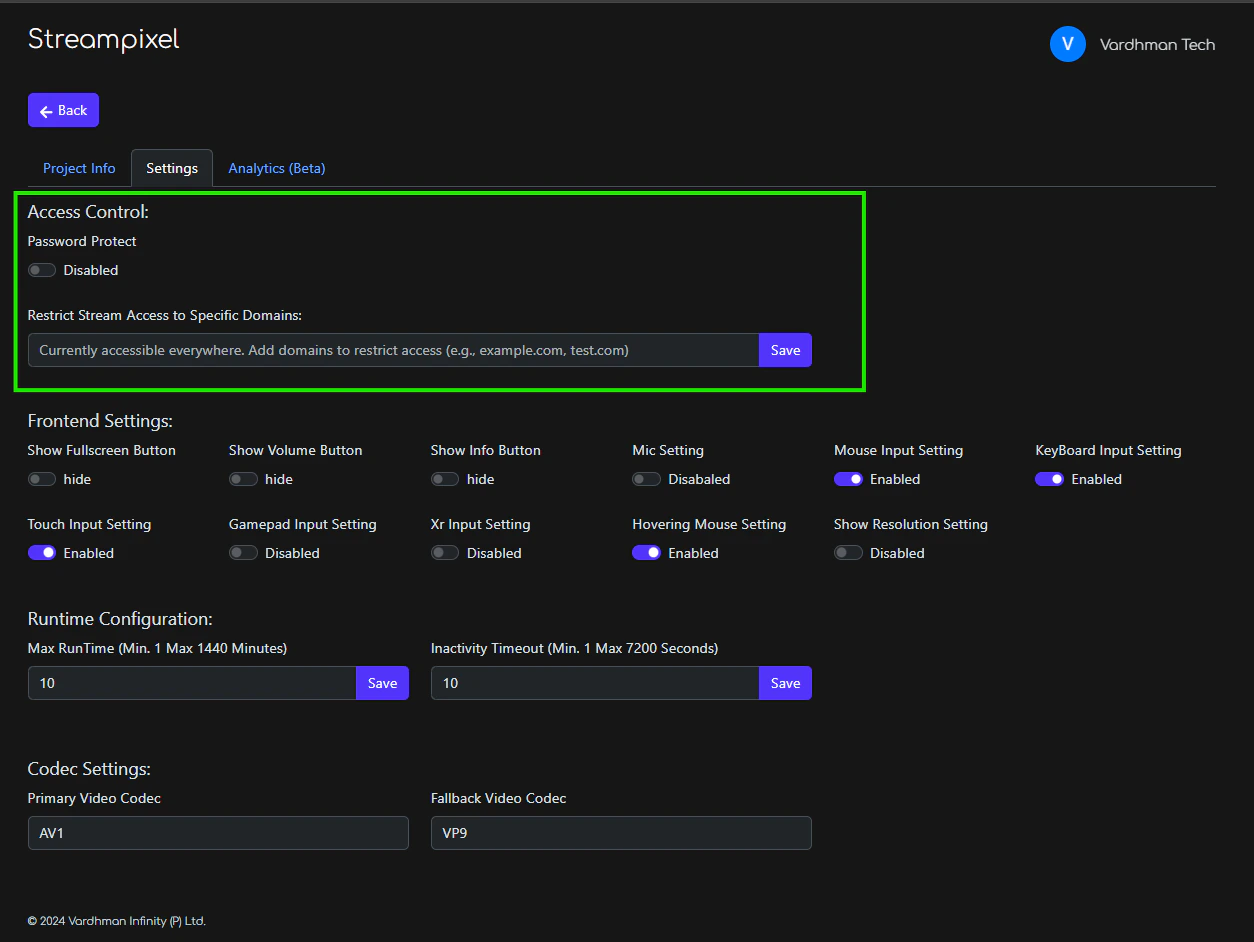Toggle Show Info Button switch
The height and width of the screenshot is (942, 1254).
[x=445, y=479]
